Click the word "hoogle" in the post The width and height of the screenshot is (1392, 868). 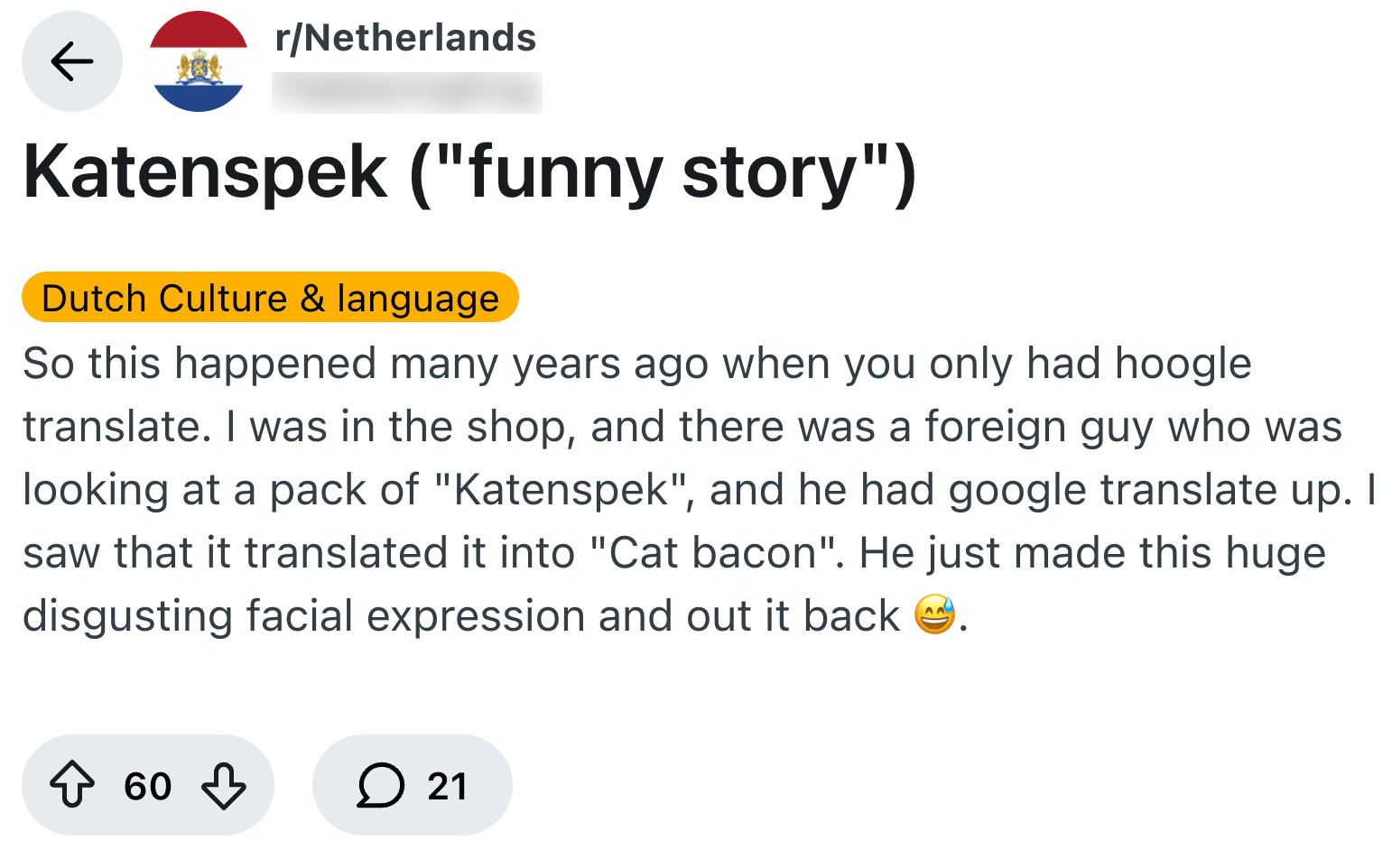pyautogui.click(x=1183, y=364)
